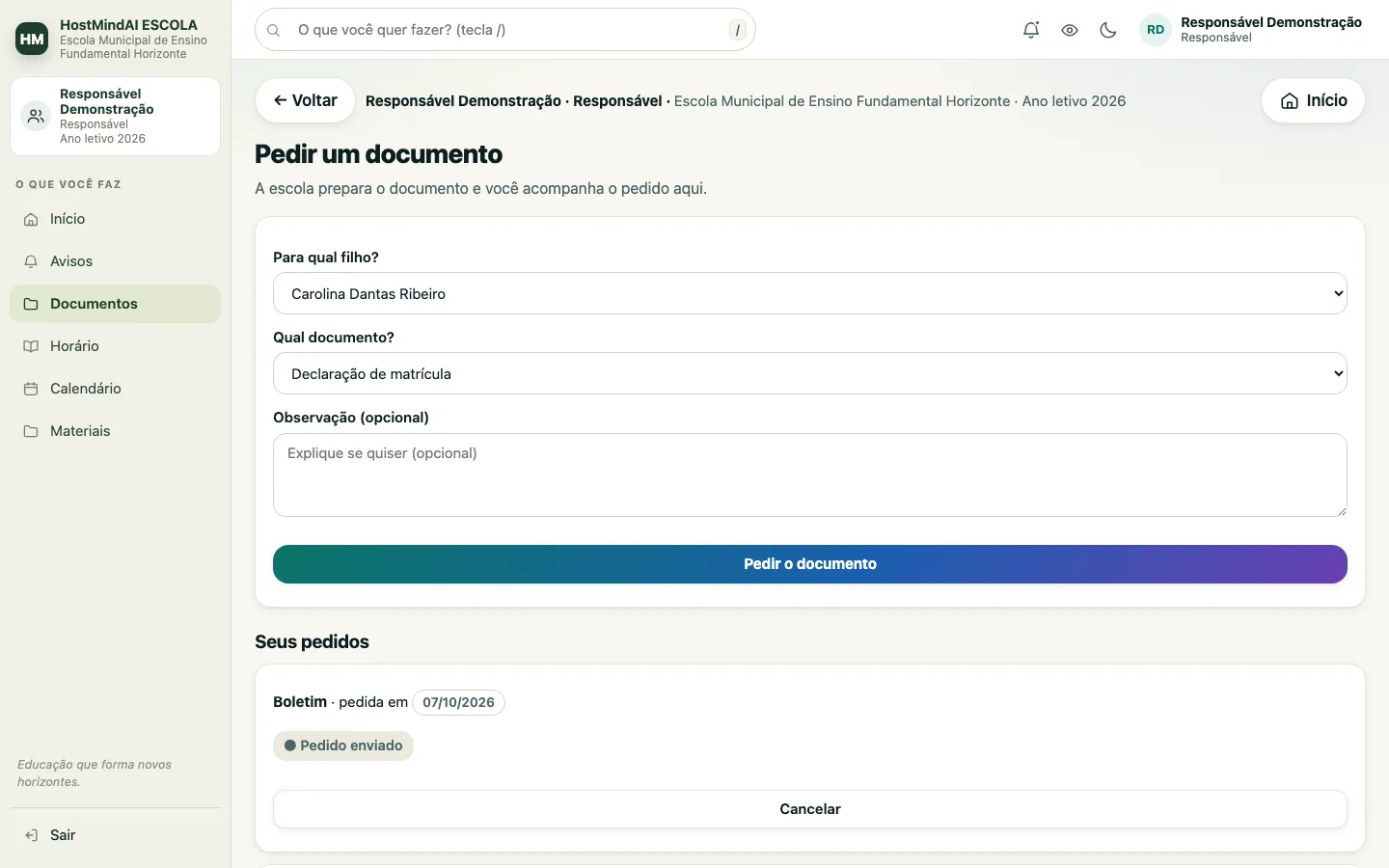Open the RD user avatar
Screen dimensions: 1389x868
[x=1156, y=30]
